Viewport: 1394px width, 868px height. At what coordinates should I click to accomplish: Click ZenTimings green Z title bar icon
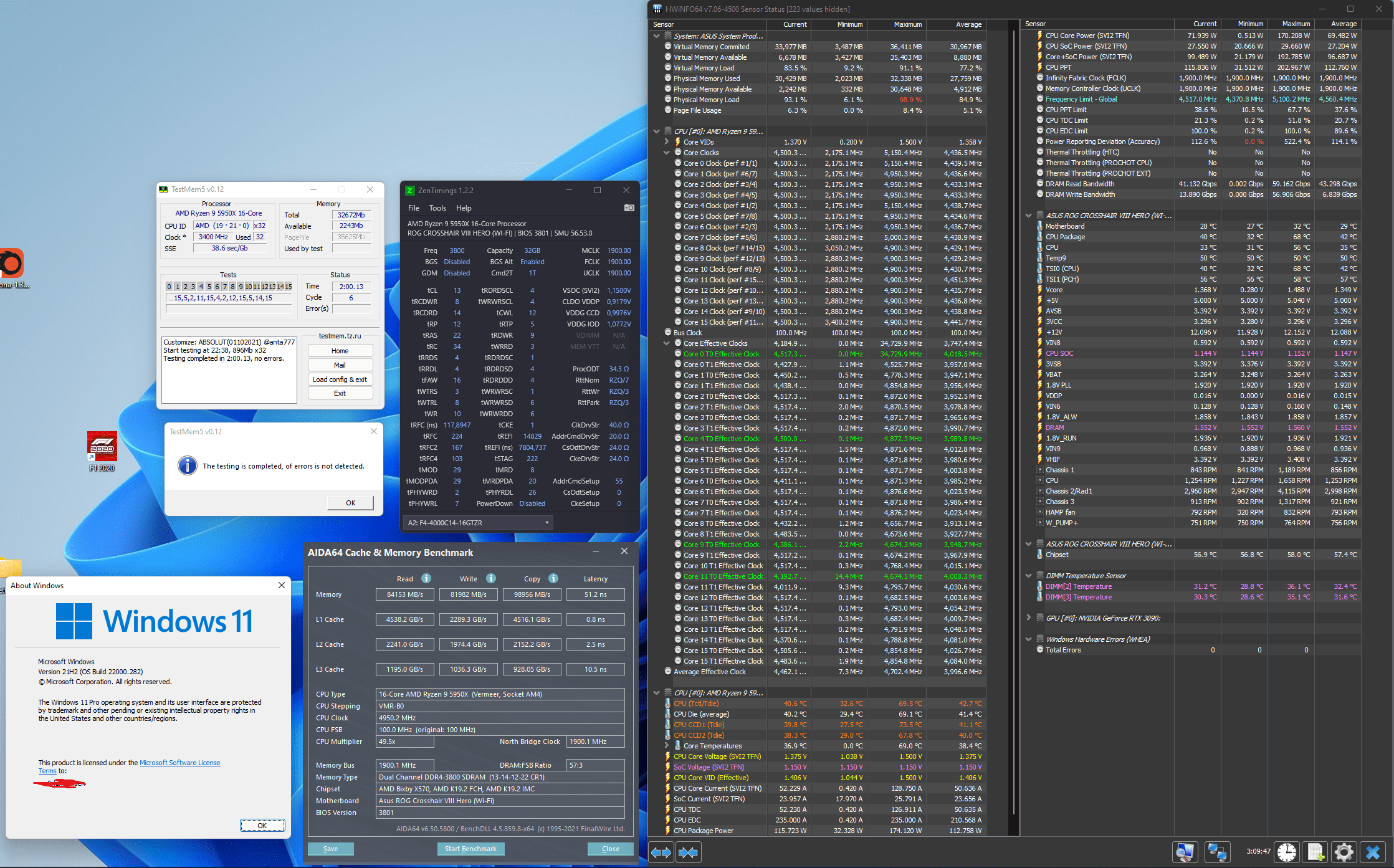(x=410, y=191)
